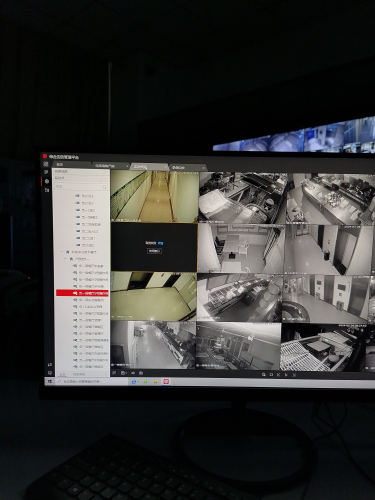375x500 pixels.
Task: Click the snapshot camera icon in the bottom toolbar
Action: coord(141,373)
